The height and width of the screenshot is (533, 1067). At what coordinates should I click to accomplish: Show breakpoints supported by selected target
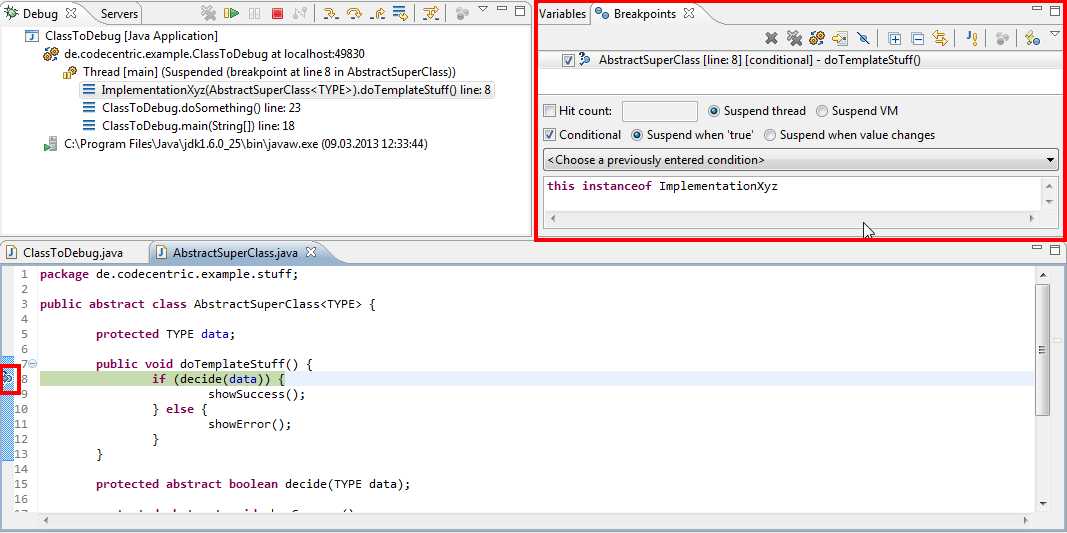point(817,38)
